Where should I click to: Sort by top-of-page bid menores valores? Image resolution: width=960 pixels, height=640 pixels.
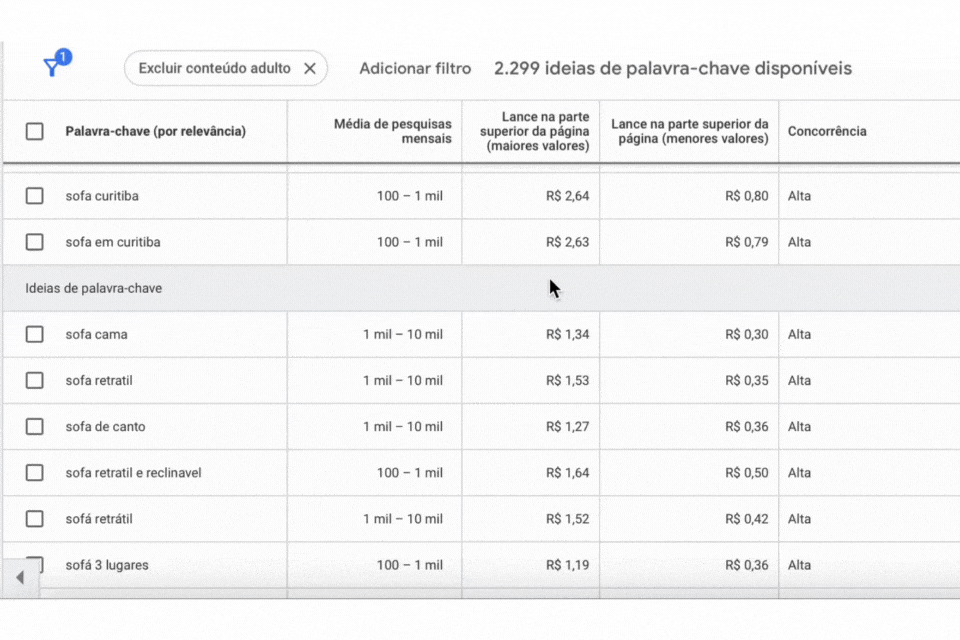pyautogui.click(x=689, y=131)
